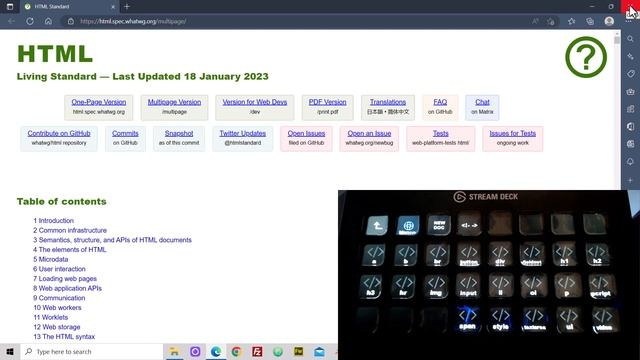Open Microsoft Edge on taskbar
The width and height of the screenshot is (640, 360).
216,351
